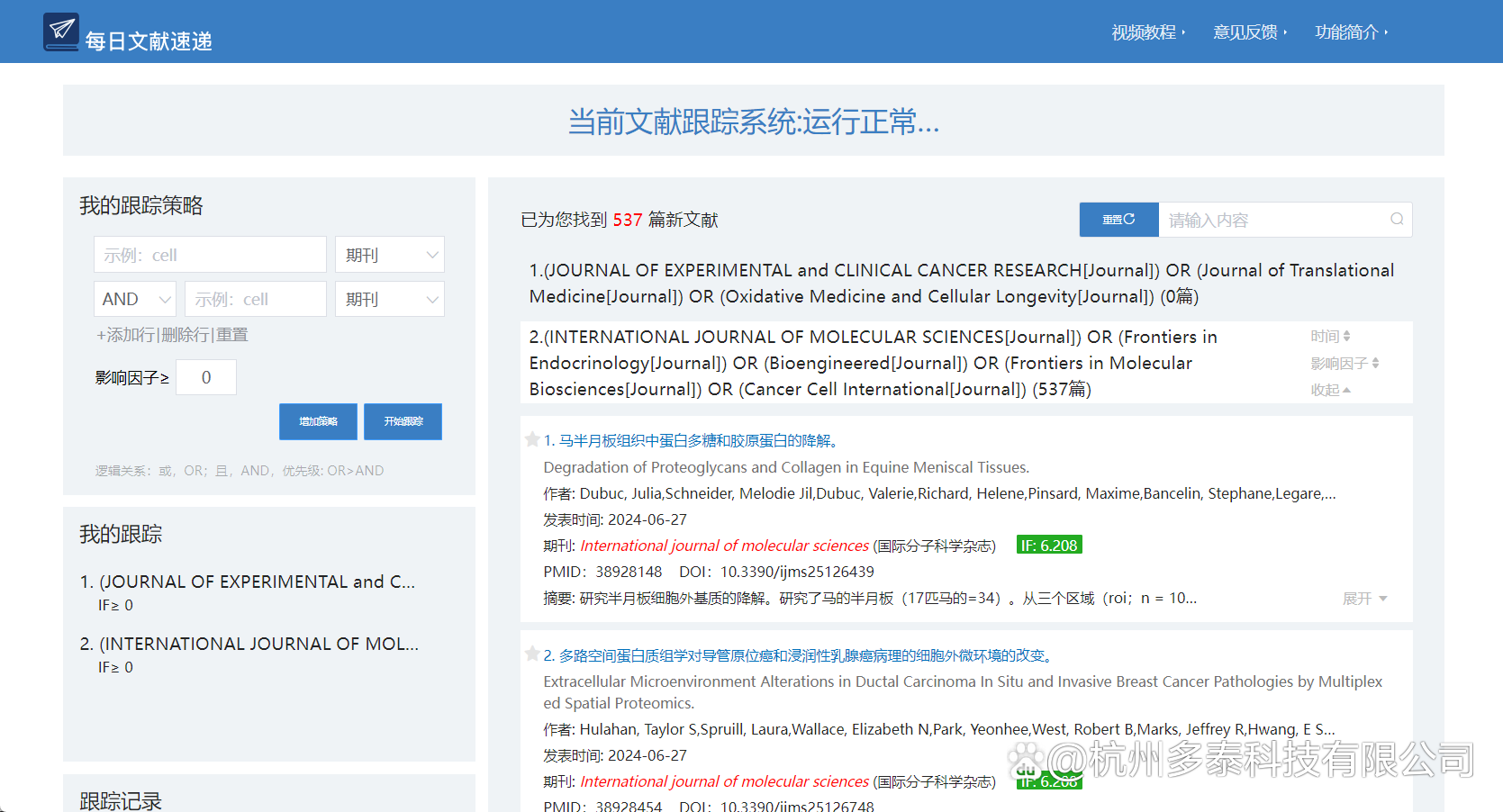Image resolution: width=1503 pixels, height=812 pixels.
Task: Click the 跟踪记录 panel heading
Action: pos(121,800)
